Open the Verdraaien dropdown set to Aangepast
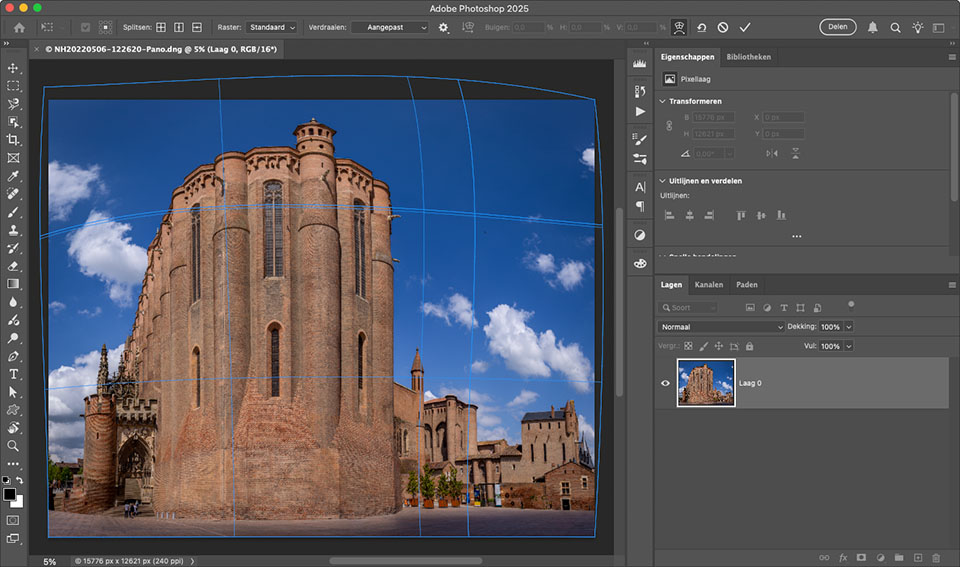 (x=392, y=27)
